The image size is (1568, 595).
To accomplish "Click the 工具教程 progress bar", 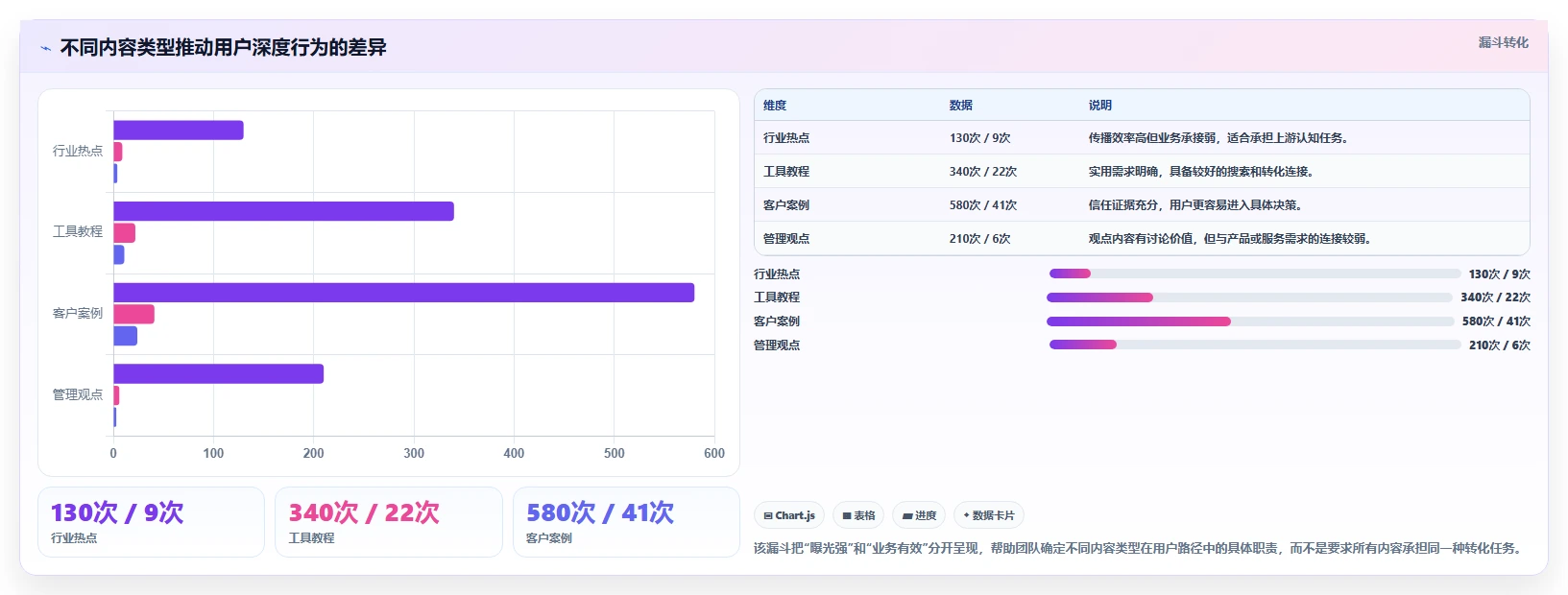I will click(1249, 297).
